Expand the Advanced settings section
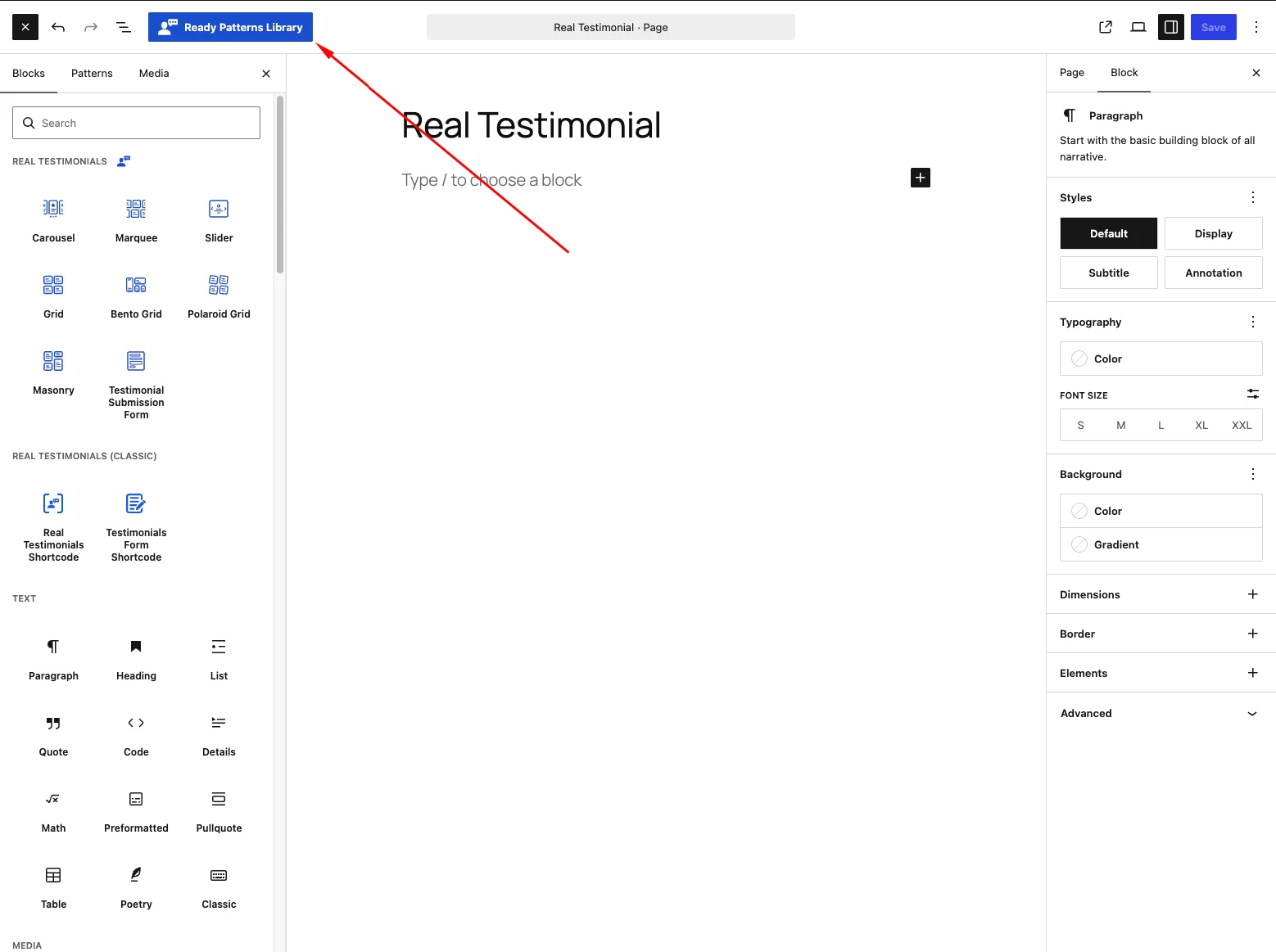The width and height of the screenshot is (1276, 952). click(1161, 713)
